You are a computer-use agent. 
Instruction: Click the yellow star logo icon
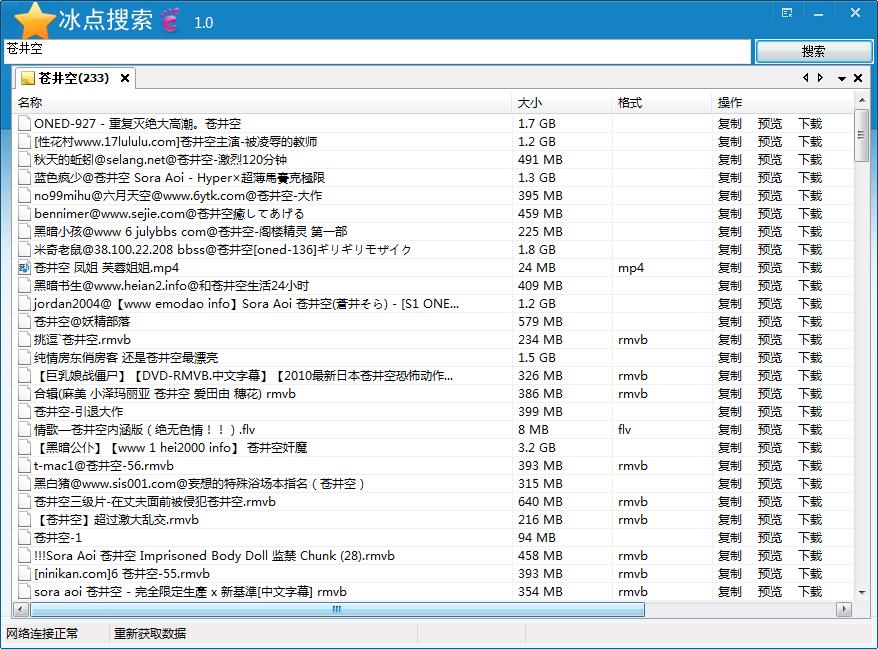point(35,20)
